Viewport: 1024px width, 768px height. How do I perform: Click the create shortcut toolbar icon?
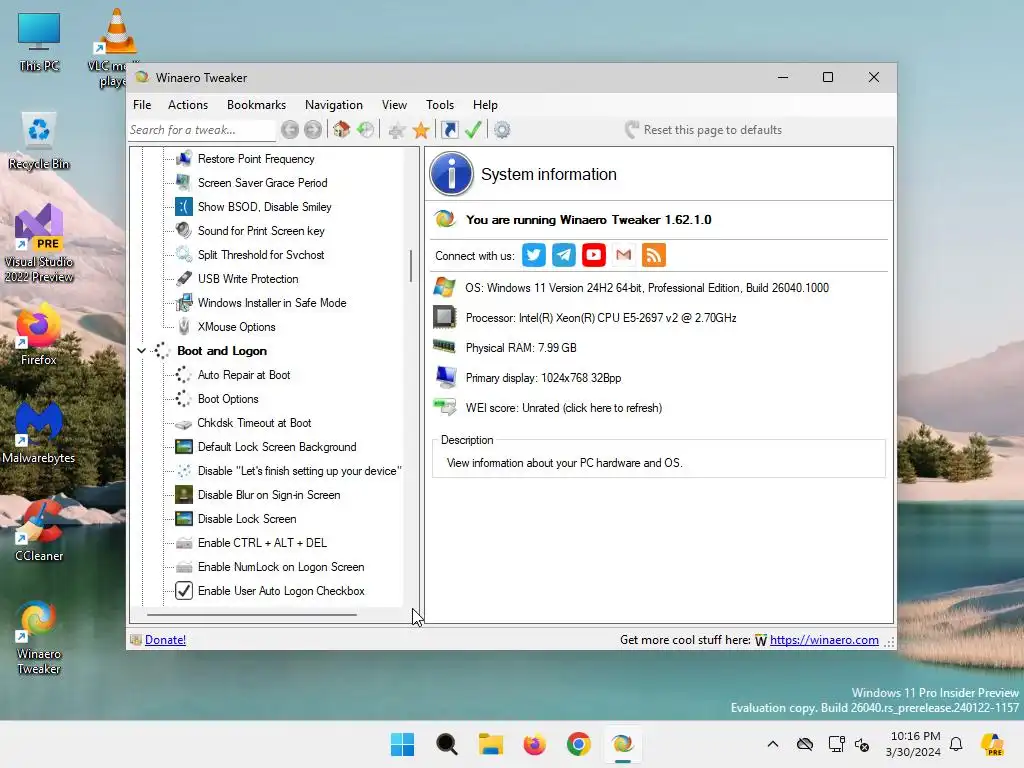click(x=450, y=130)
